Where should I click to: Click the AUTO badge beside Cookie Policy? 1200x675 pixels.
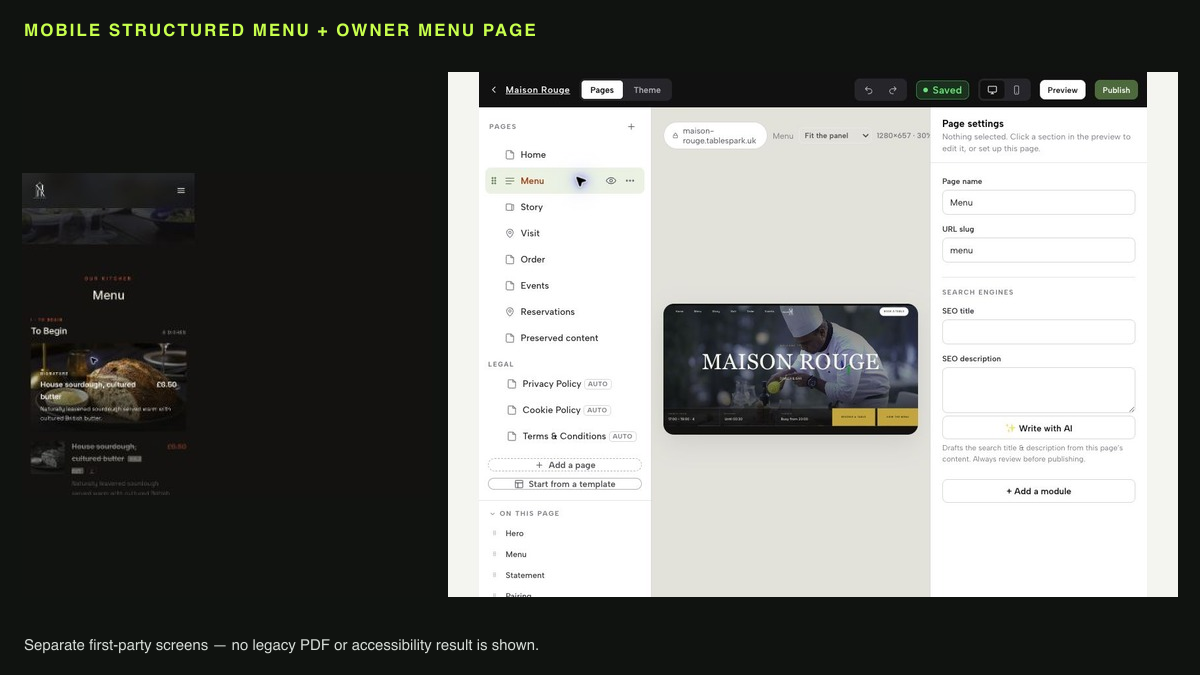point(597,410)
